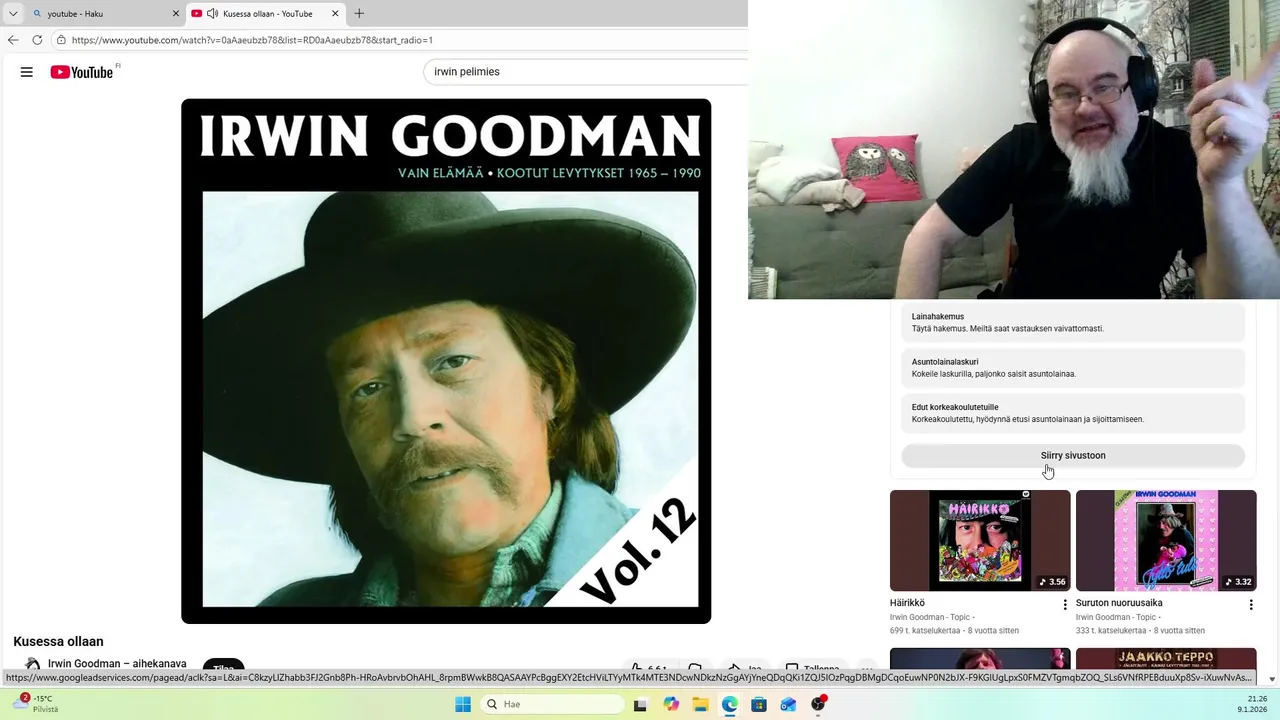Mute the tab via its speaker icon
The height and width of the screenshot is (720, 1280).
(x=212, y=14)
